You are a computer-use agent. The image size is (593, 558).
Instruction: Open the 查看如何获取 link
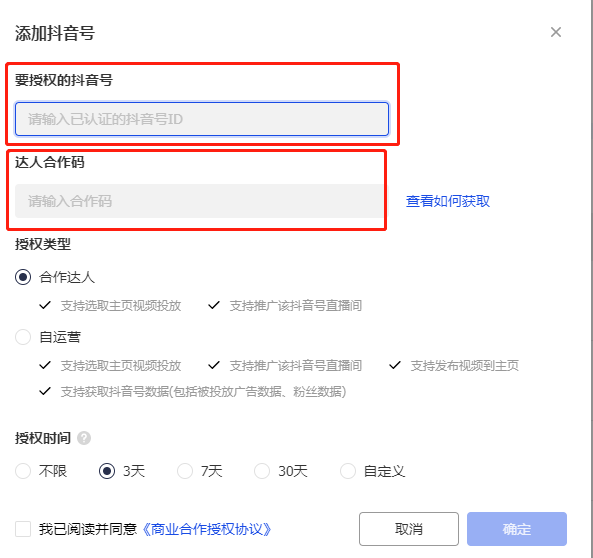coord(447,201)
